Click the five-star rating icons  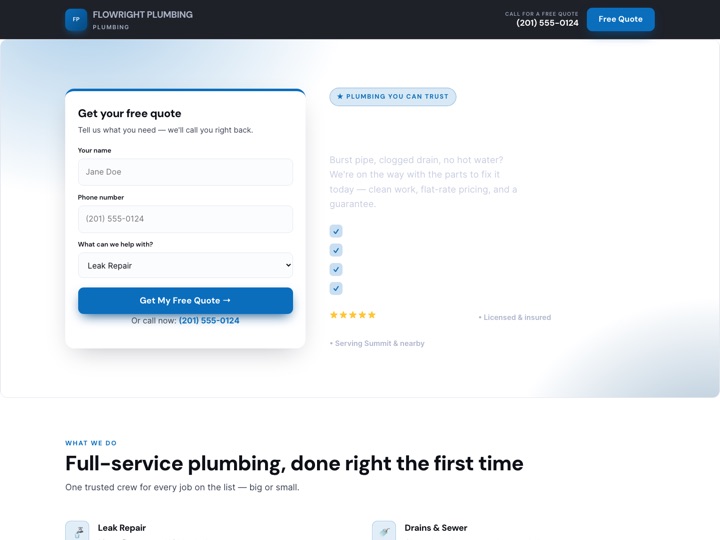tap(353, 315)
